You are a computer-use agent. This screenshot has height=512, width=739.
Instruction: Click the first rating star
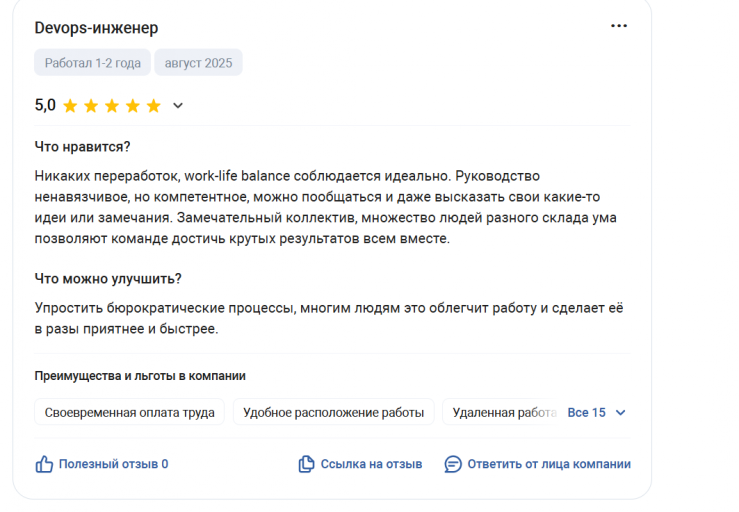pyautogui.click(x=70, y=106)
